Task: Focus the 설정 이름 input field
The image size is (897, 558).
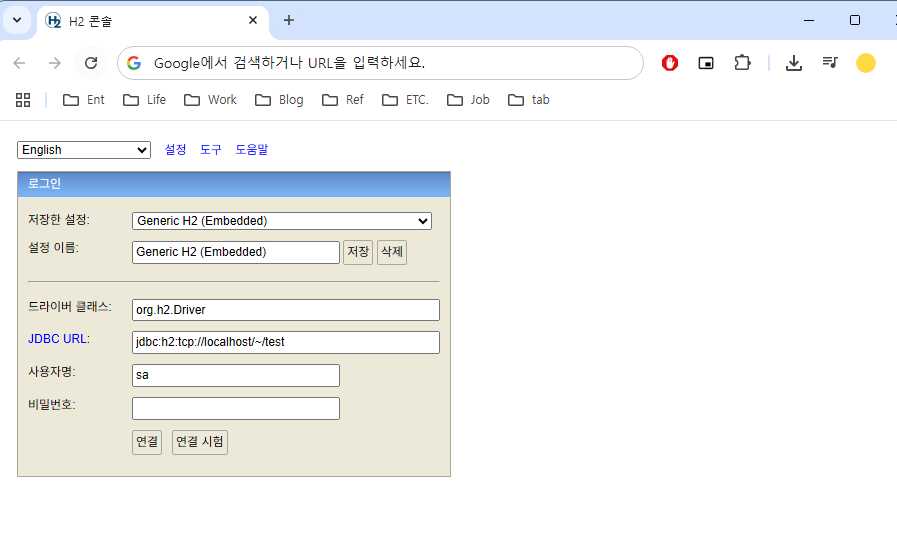Action: coord(236,252)
